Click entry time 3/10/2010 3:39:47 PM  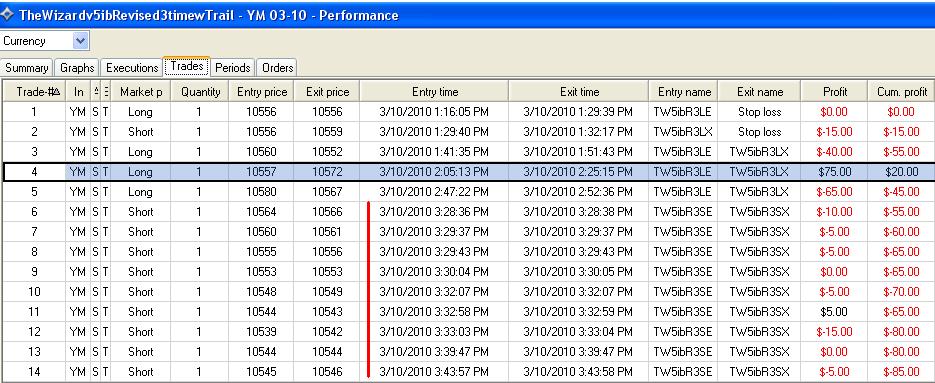[x=434, y=351]
